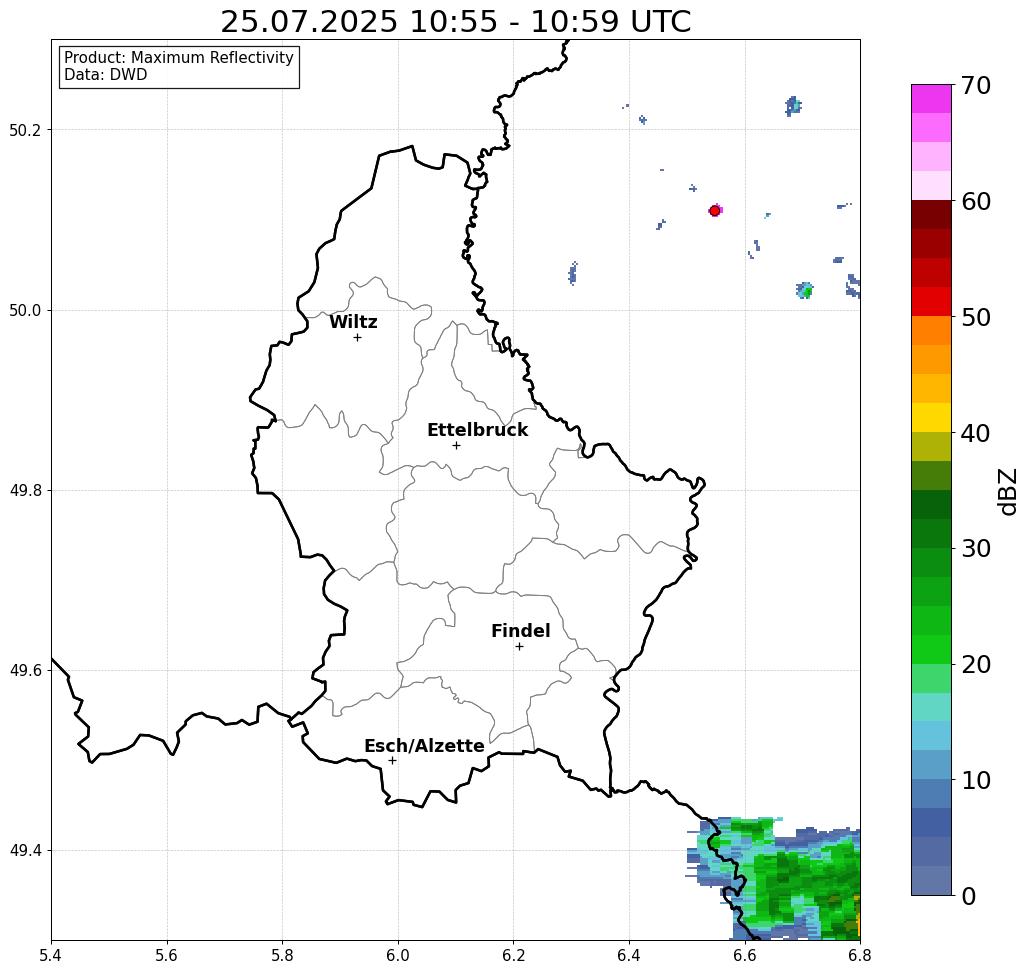Click the cross marker below Esch/Alzette
This screenshot has width=1029, height=973.
(392, 761)
